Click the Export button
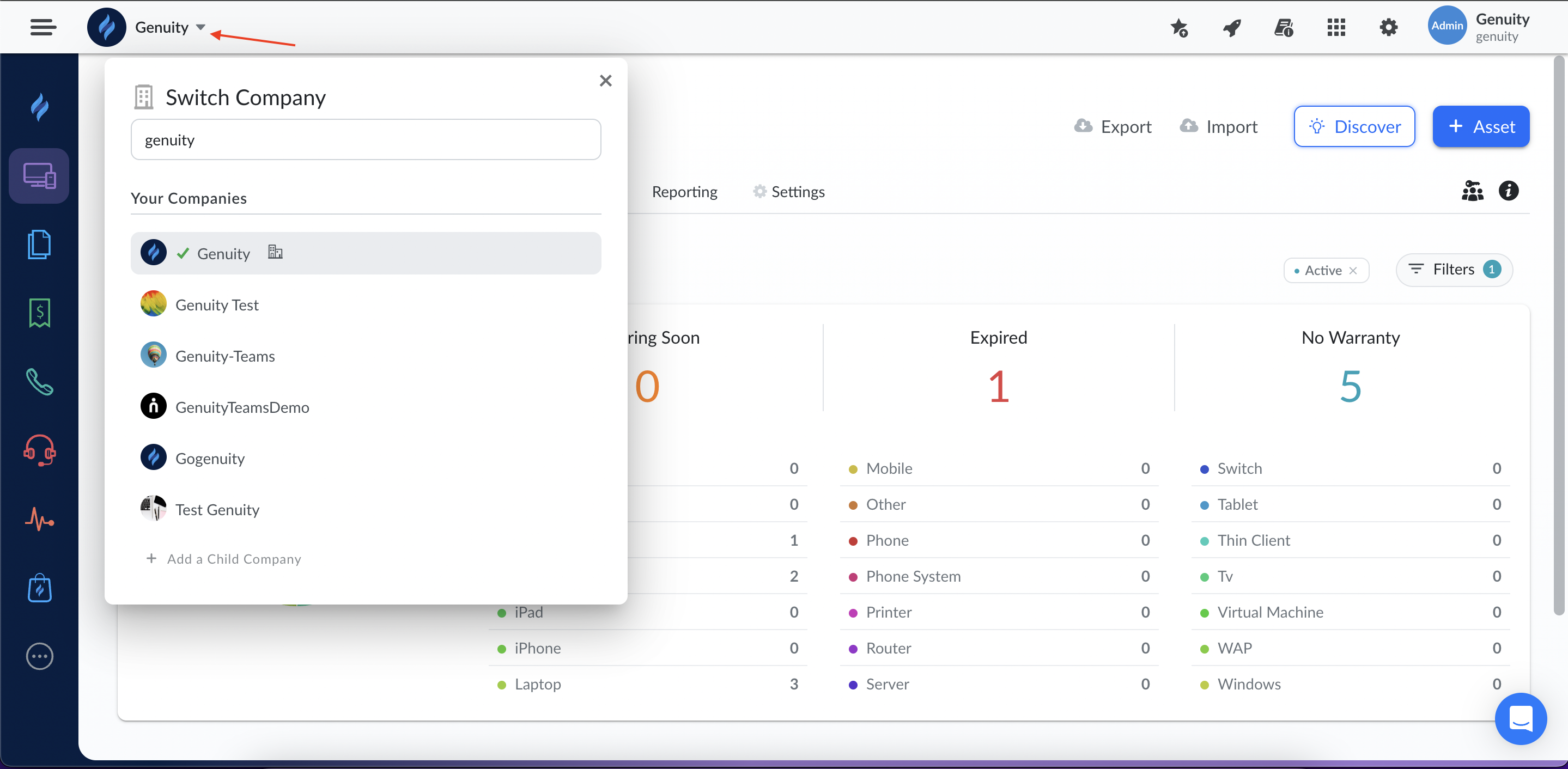Screen dimensions: 1568x769 pyautogui.click(x=1113, y=126)
